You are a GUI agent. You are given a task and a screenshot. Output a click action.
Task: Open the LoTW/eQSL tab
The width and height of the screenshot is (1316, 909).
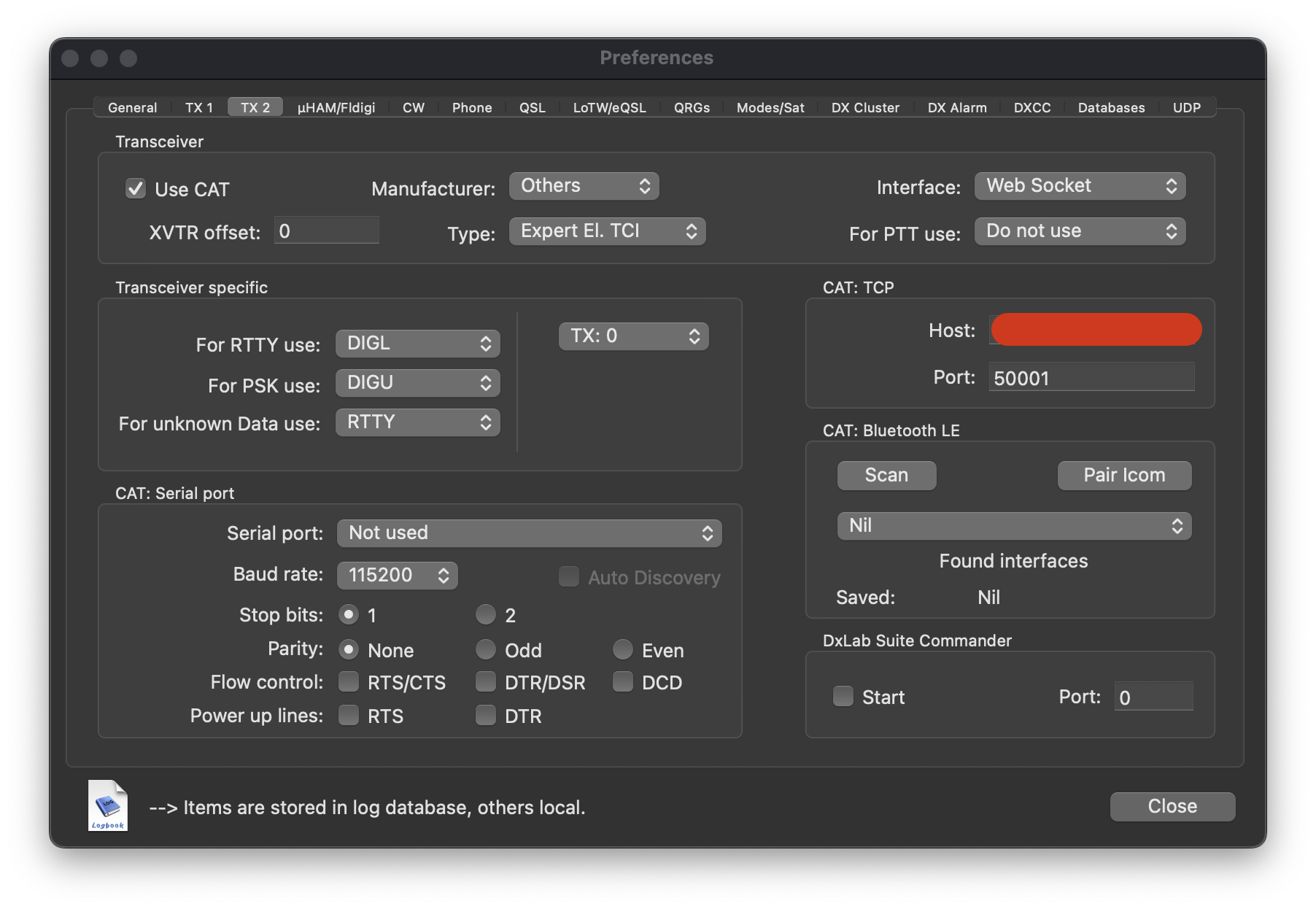608,107
